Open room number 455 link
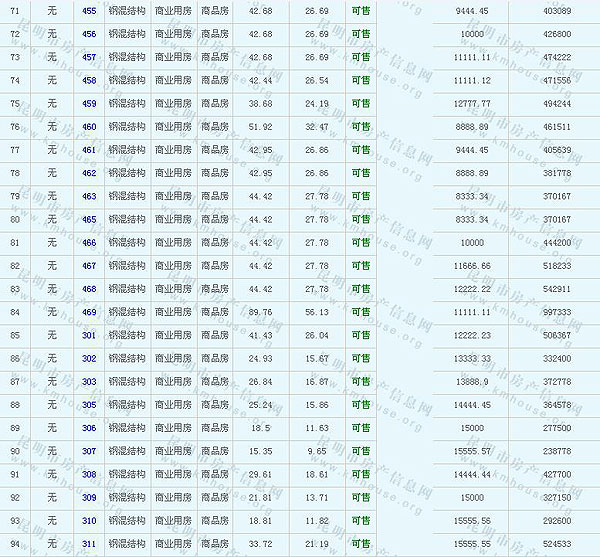 [90, 11]
